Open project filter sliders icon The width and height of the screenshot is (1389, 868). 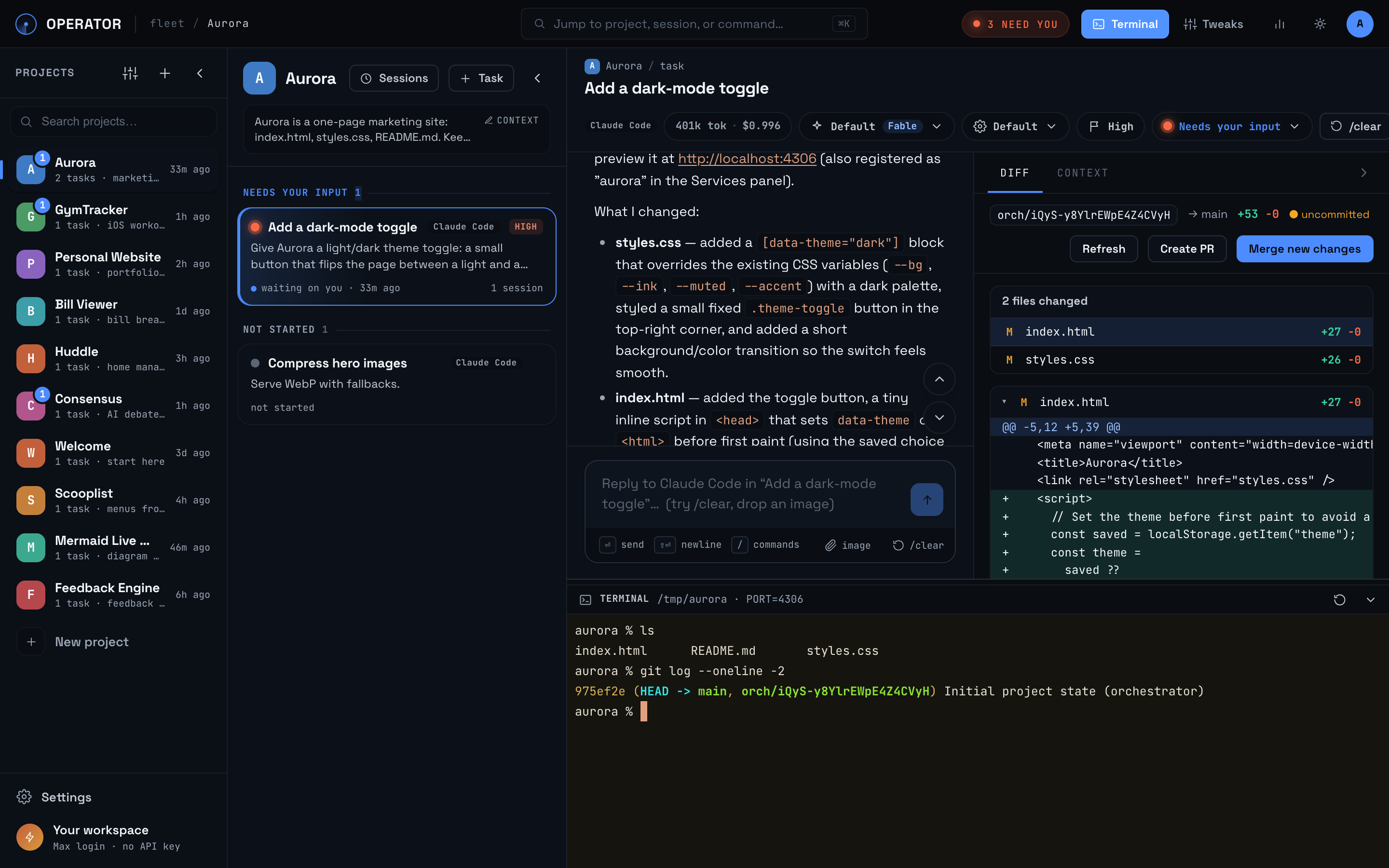point(130,73)
